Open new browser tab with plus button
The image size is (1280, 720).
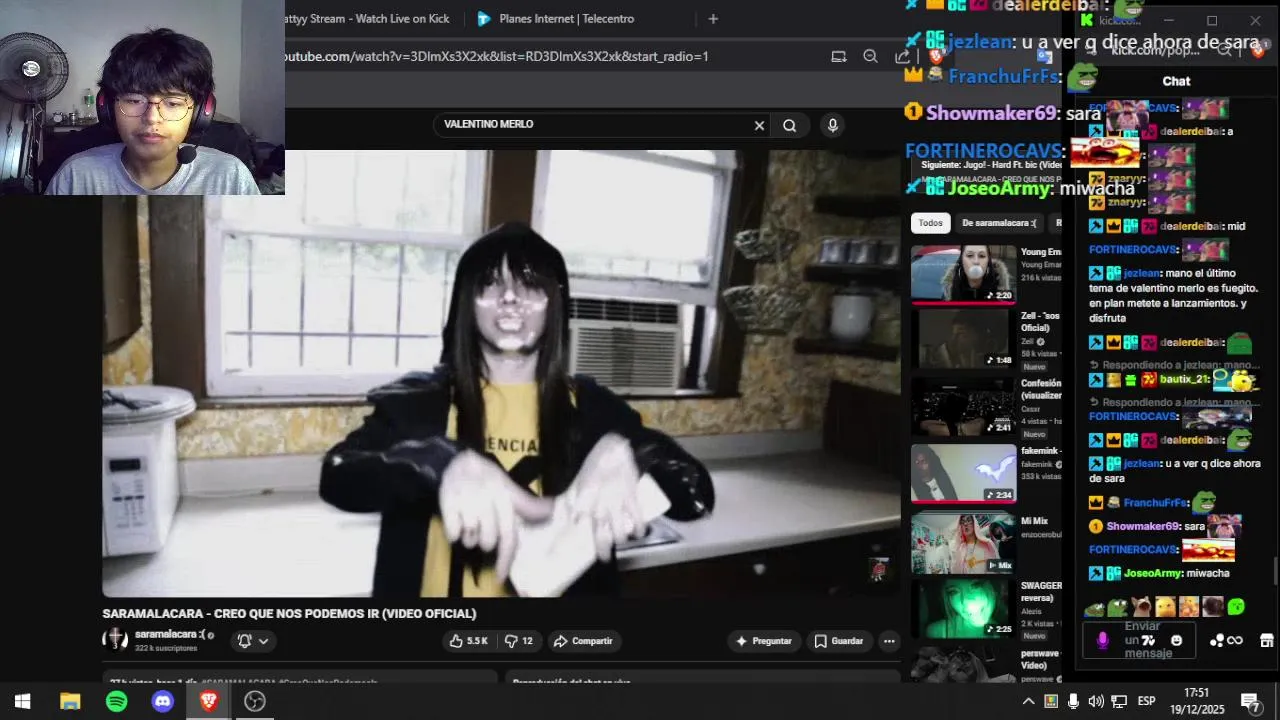(x=713, y=18)
